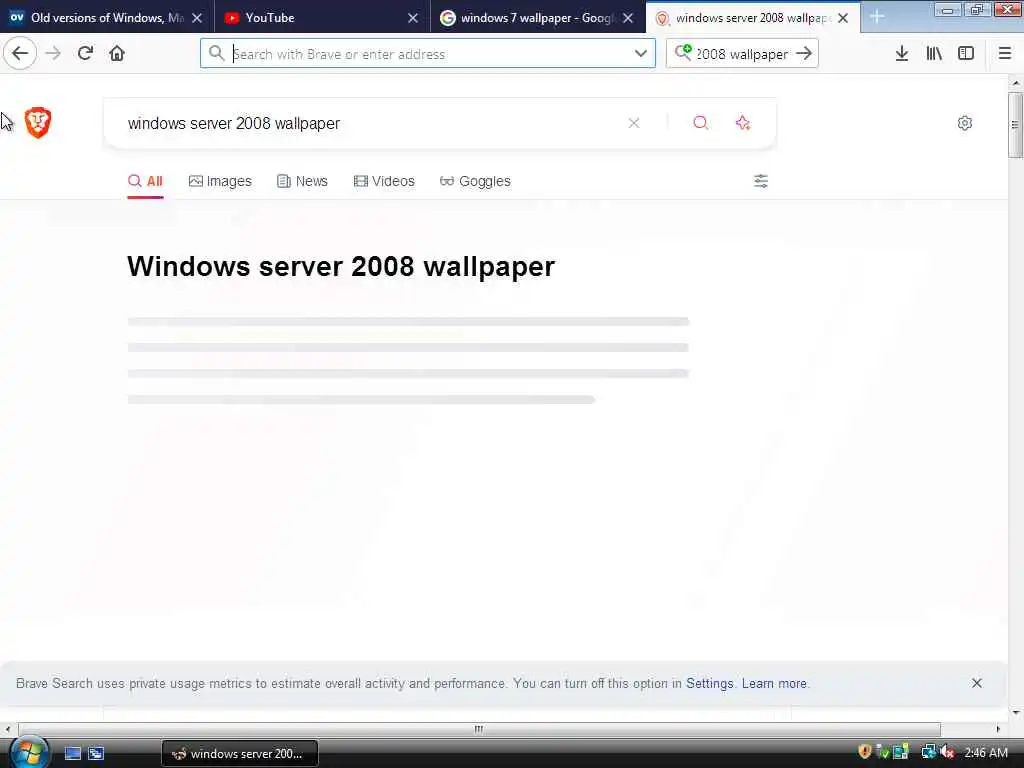
Task: Open the Settings link in the notice
Action: tap(709, 683)
